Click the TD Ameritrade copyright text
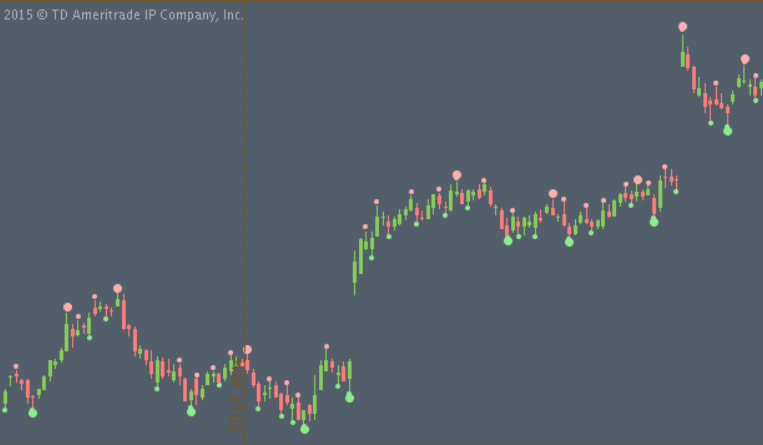This screenshot has width=763, height=445. coord(124,15)
